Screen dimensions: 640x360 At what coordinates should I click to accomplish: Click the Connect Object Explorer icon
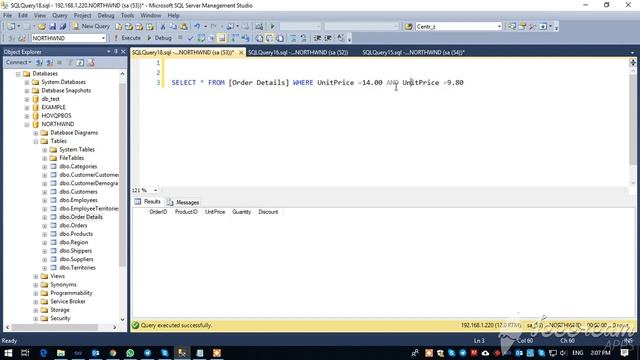coord(39,62)
